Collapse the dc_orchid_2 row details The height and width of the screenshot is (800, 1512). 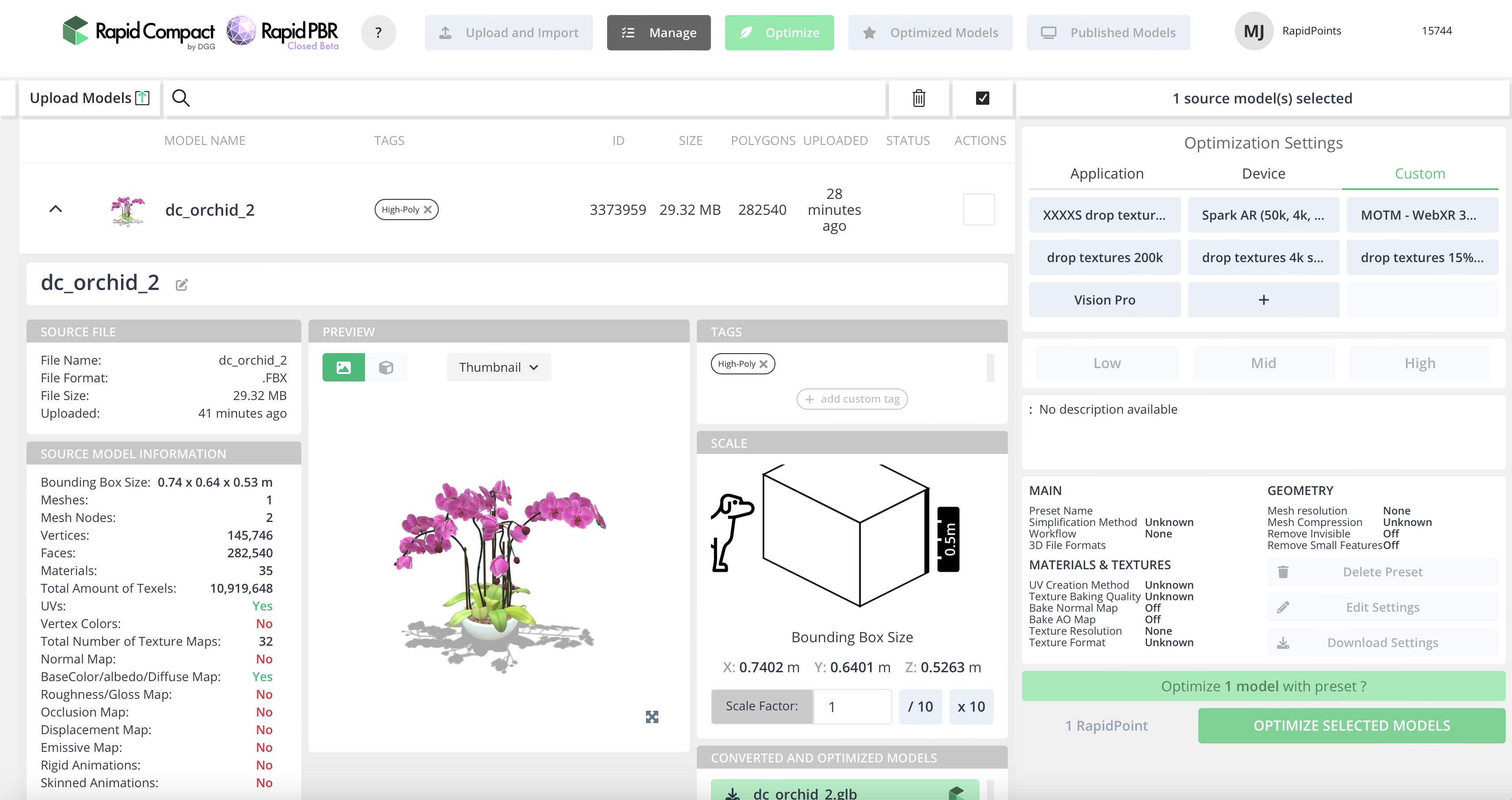coord(56,209)
